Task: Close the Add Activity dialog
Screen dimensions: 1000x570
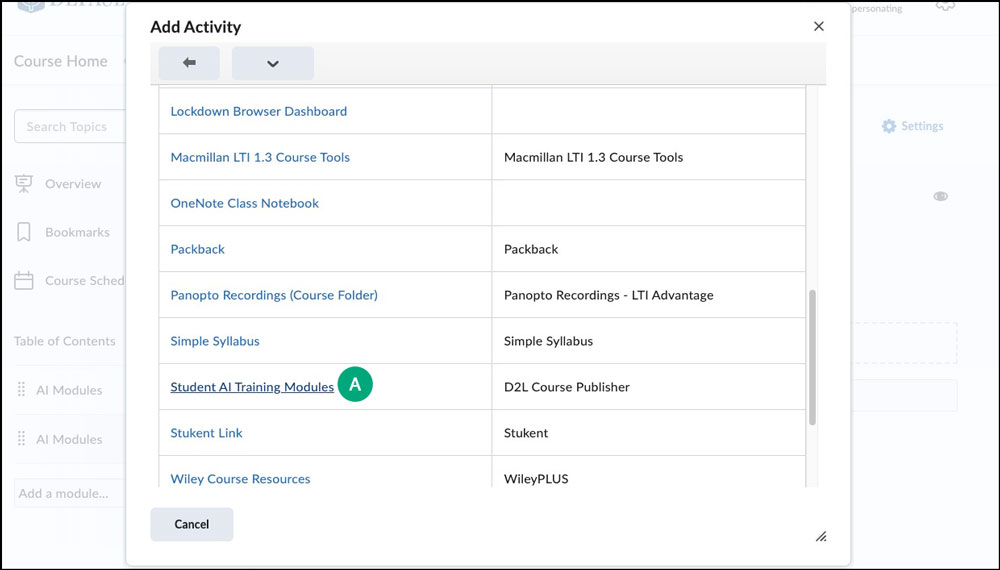Action: pyautogui.click(x=819, y=26)
